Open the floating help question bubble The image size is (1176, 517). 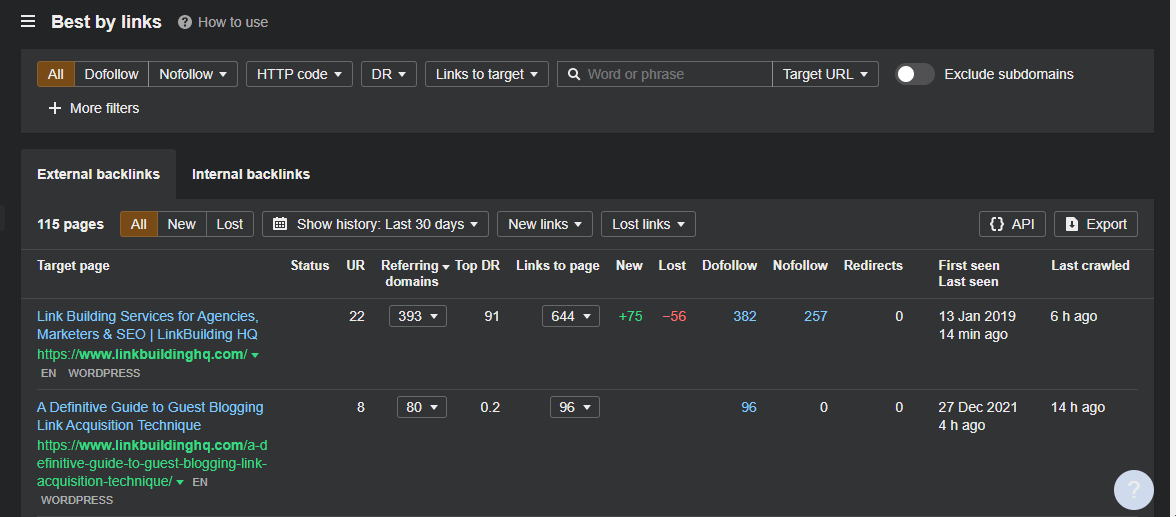(1133, 489)
